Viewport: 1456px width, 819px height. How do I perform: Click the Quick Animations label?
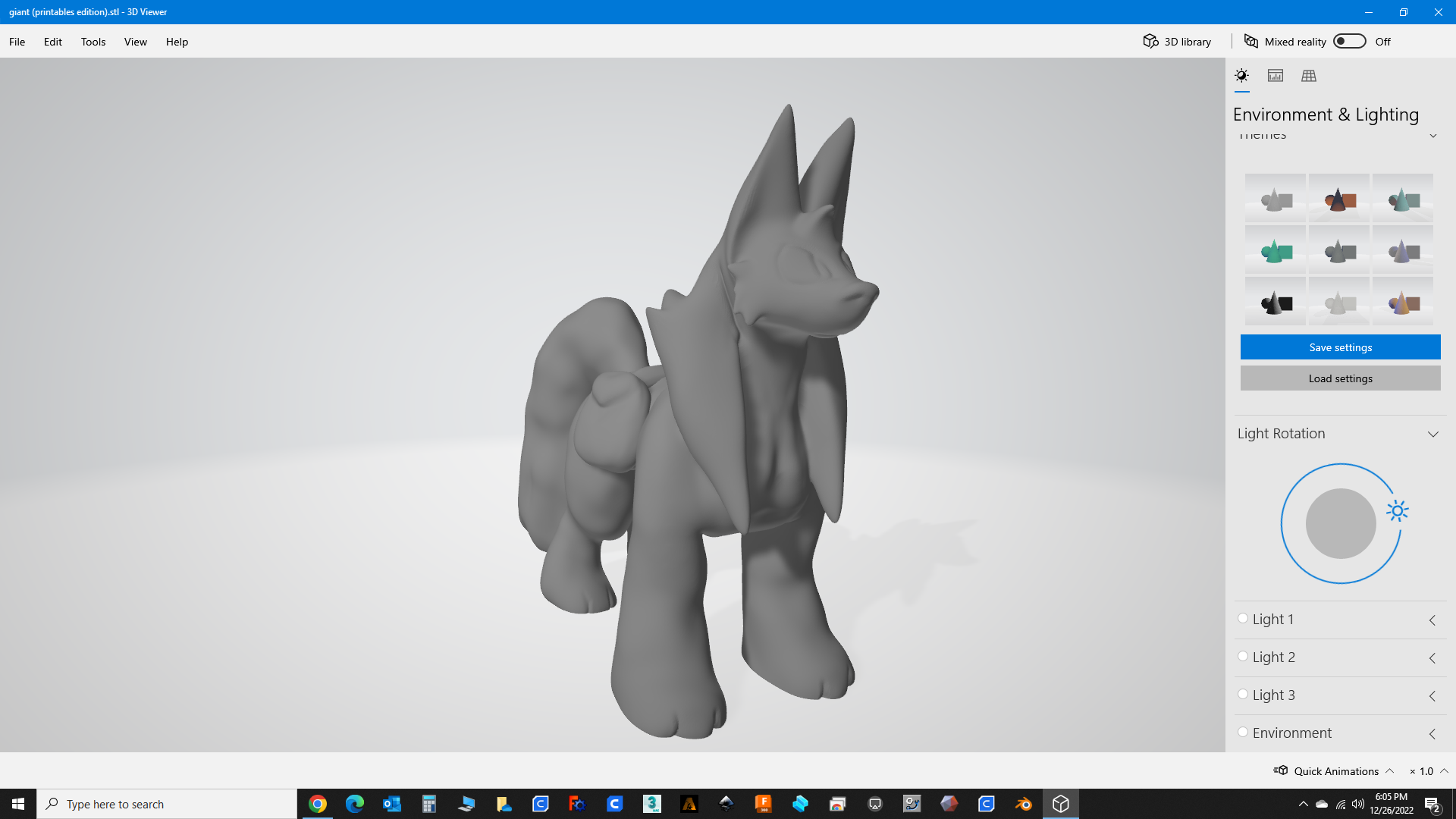1336,771
